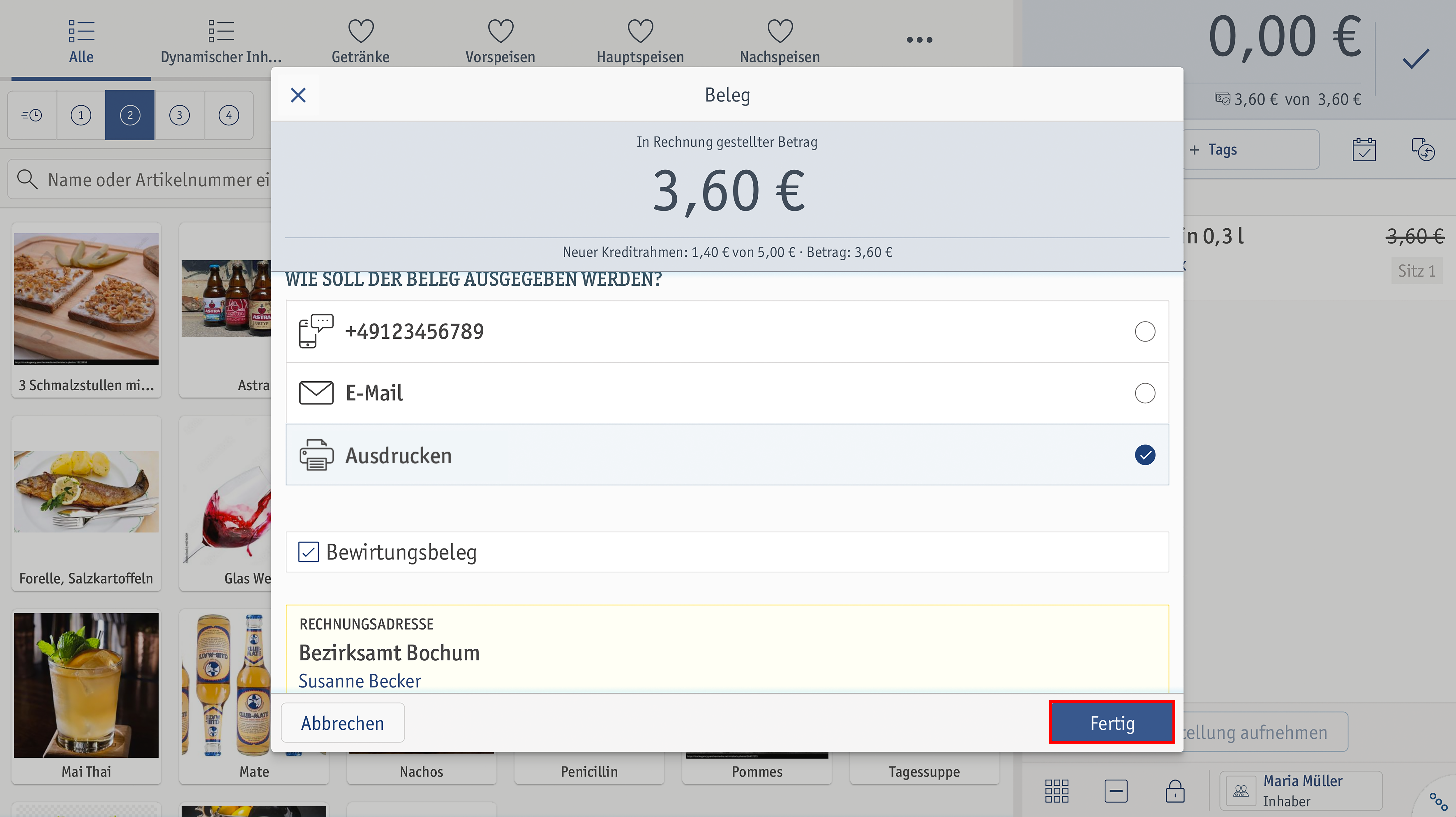Open the Getränke favorites tab
This screenshot has height=817, width=1456.
coord(361,41)
